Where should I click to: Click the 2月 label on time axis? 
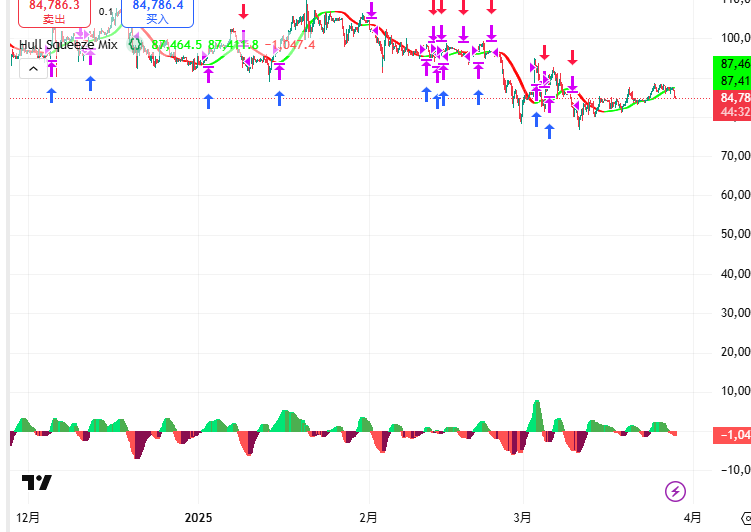point(369,518)
